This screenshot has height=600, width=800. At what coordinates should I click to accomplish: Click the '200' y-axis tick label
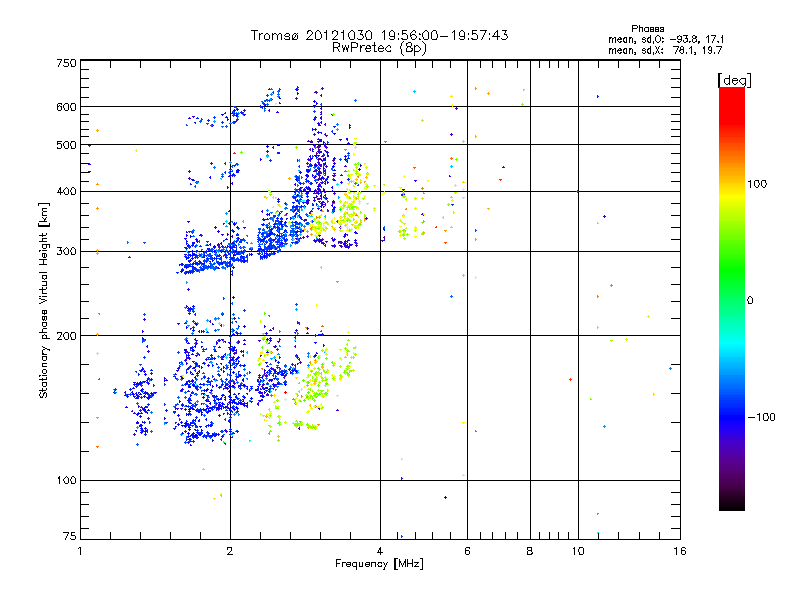[66, 336]
